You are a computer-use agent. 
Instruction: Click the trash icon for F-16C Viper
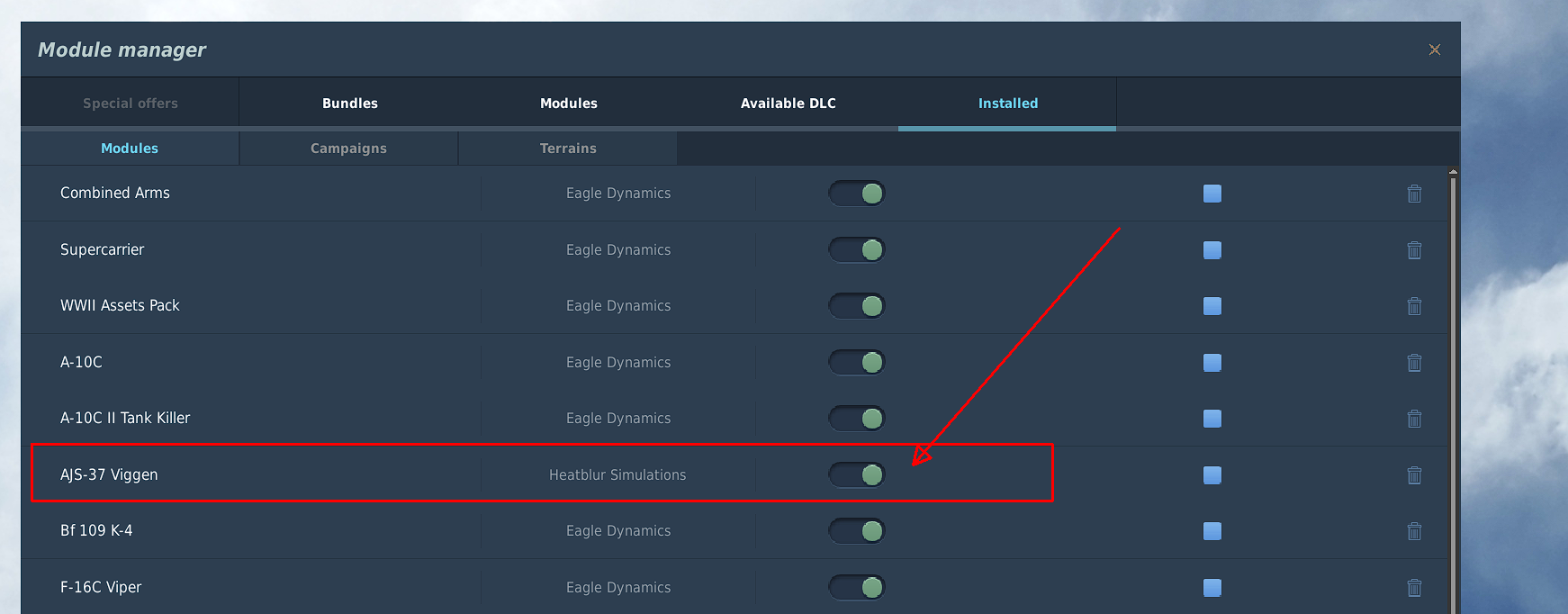pyautogui.click(x=1414, y=588)
